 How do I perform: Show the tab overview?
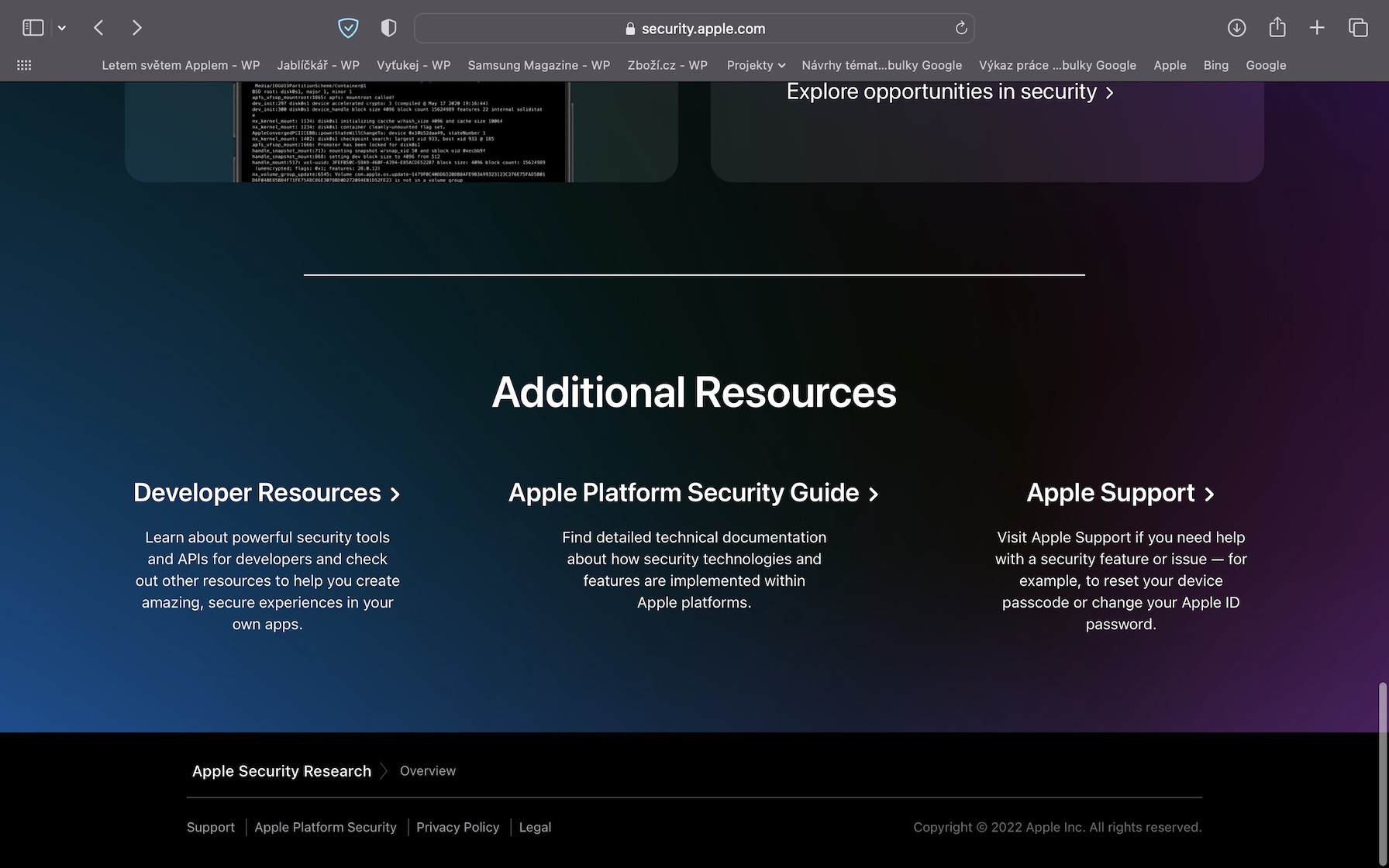1358,28
